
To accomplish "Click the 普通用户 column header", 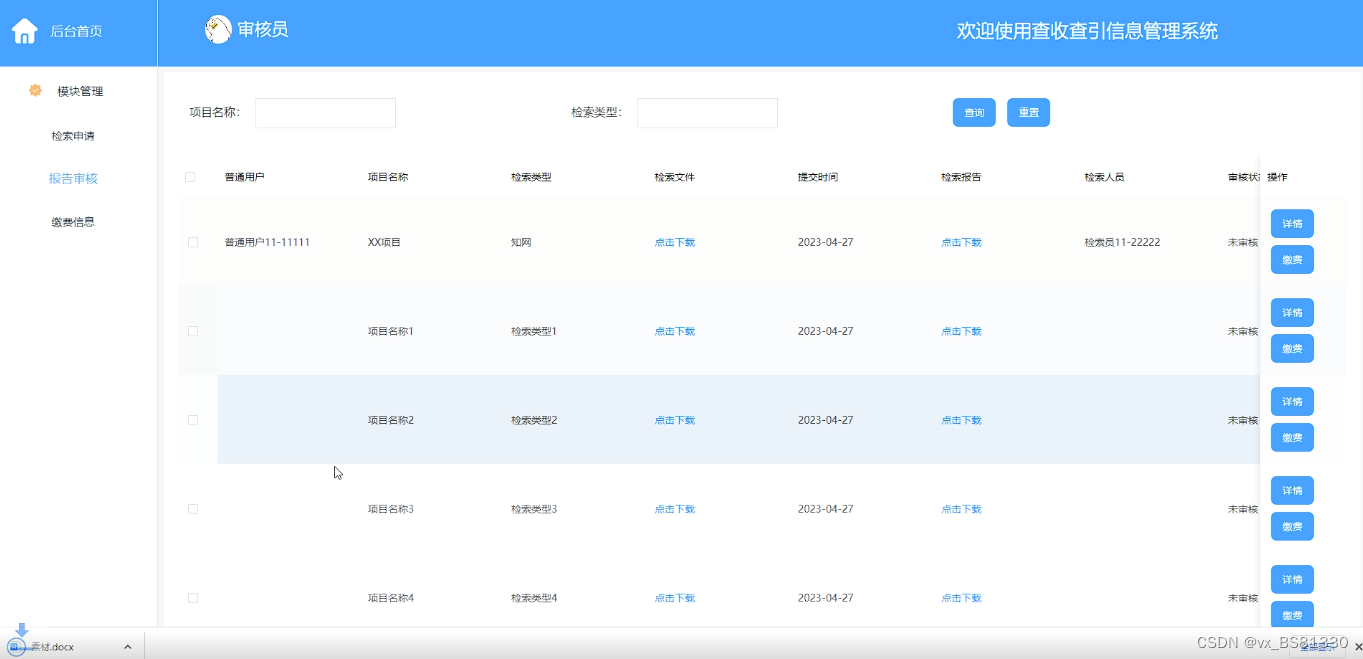I will (245, 177).
